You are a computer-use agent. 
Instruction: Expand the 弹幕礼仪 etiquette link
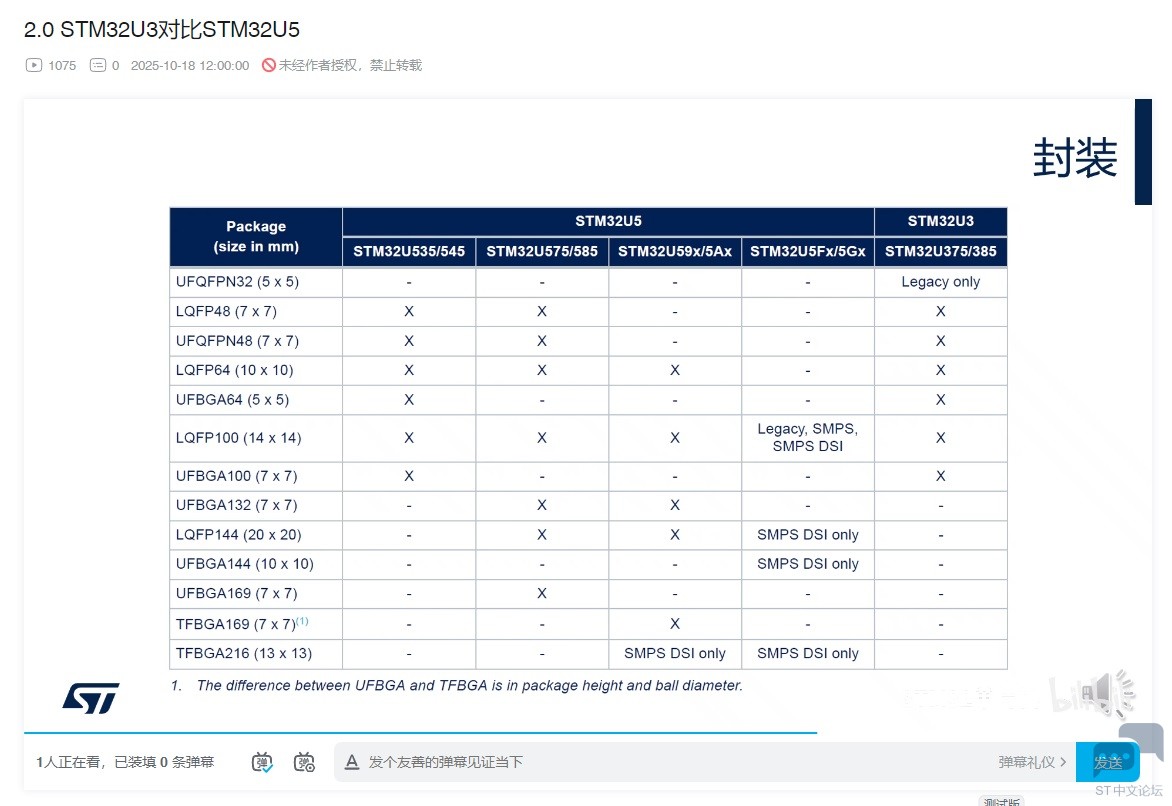coord(1032,762)
